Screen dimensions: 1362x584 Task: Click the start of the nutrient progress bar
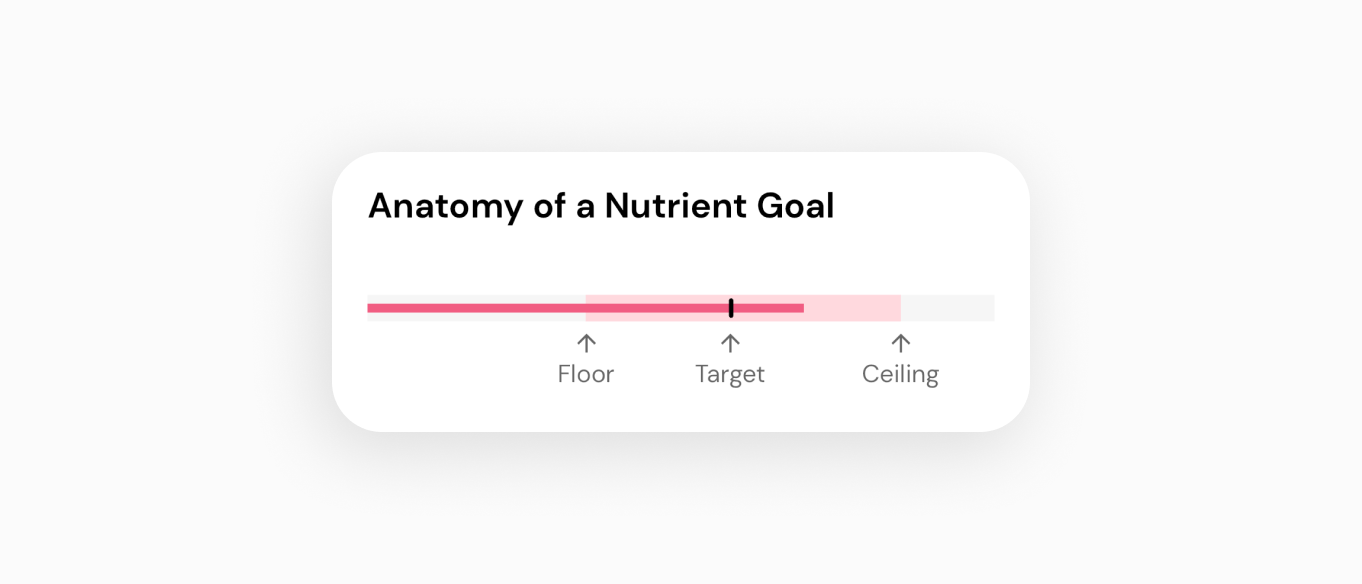[x=370, y=308]
